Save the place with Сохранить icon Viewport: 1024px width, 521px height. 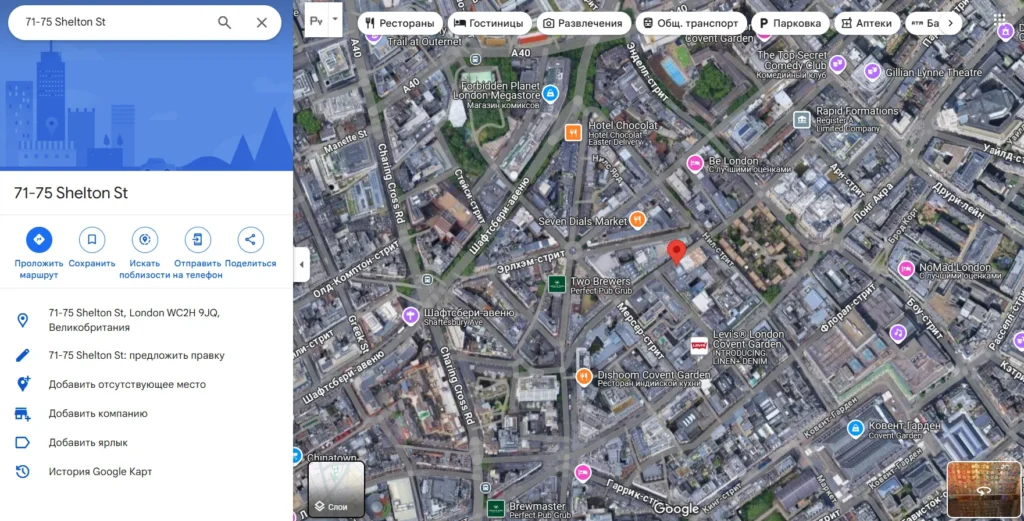92,240
